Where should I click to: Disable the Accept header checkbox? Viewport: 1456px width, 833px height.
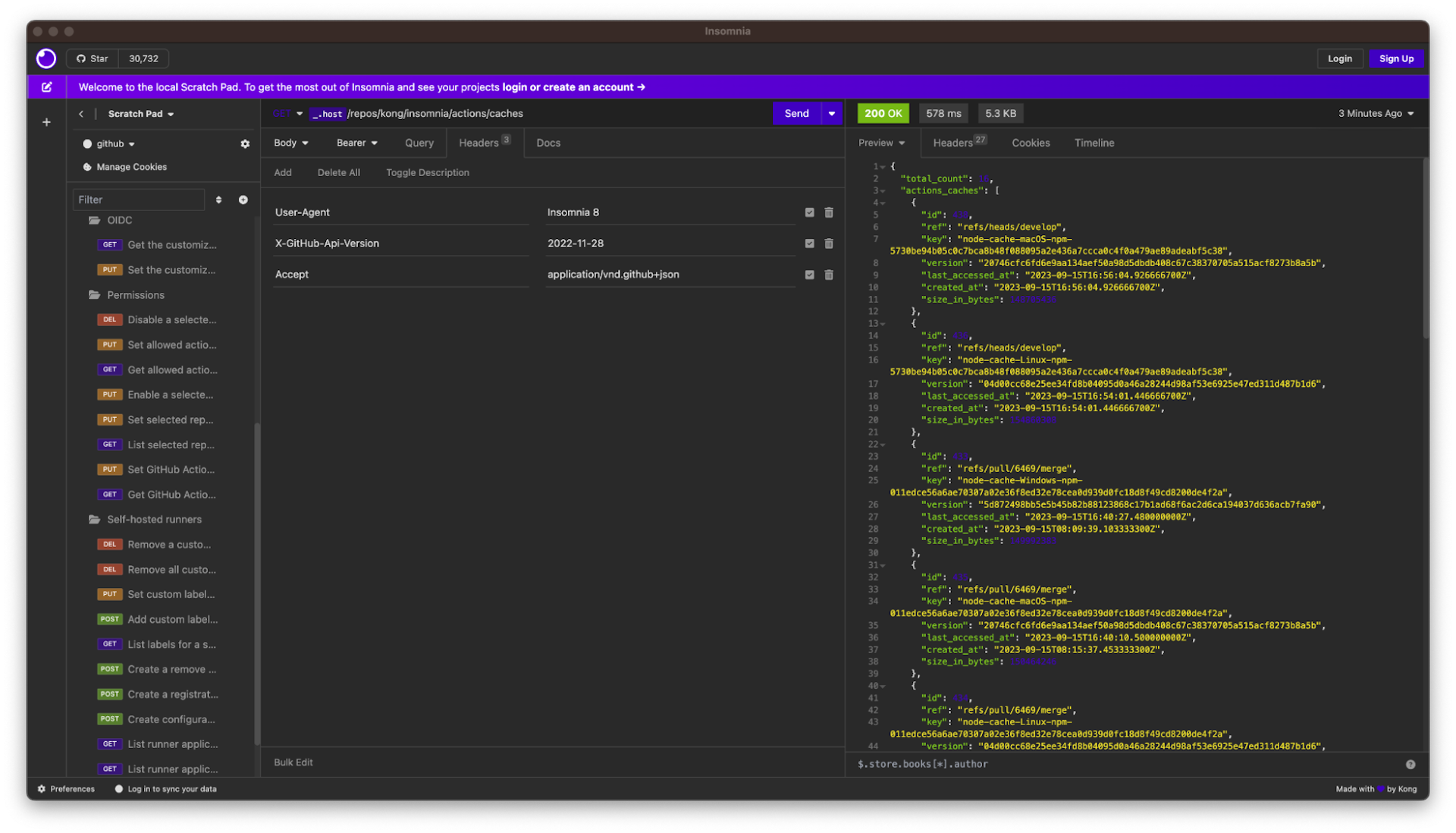pyautogui.click(x=809, y=275)
